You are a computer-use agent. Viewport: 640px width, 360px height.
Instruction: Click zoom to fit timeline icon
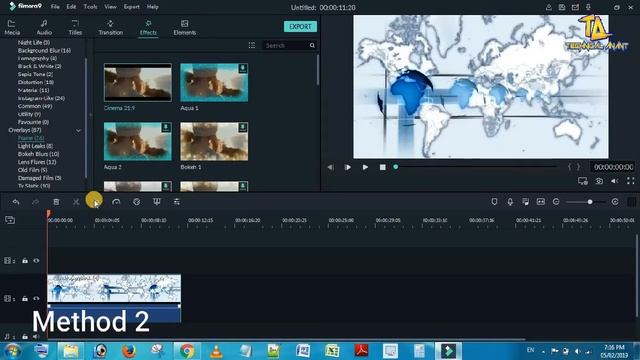pos(541,202)
